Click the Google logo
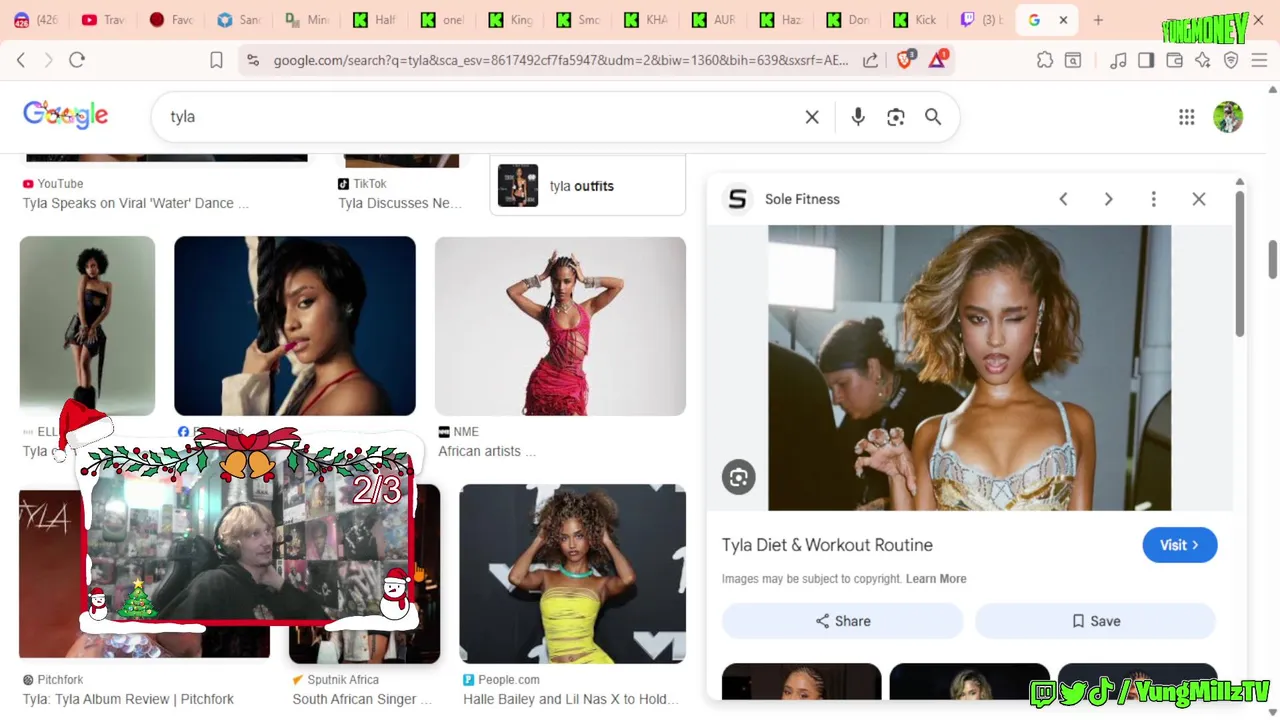 pos(65,116)
